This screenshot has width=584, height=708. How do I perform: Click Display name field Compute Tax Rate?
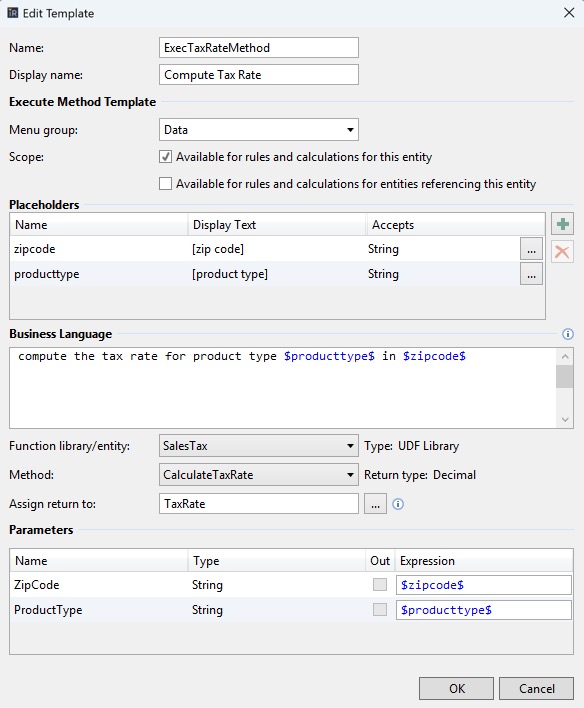coord(259,75)
